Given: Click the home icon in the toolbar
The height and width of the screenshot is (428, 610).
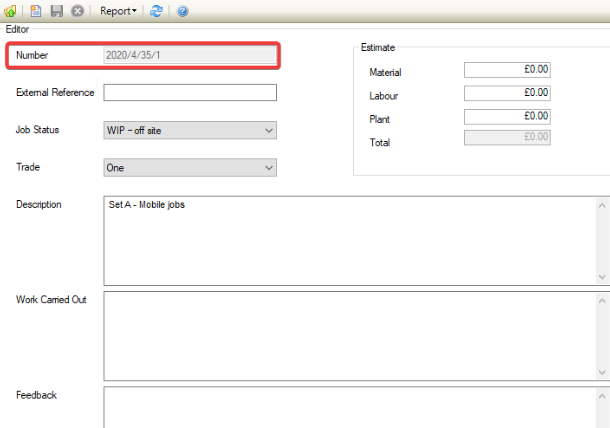Looking at the screenshot, I should pos(10,11).
